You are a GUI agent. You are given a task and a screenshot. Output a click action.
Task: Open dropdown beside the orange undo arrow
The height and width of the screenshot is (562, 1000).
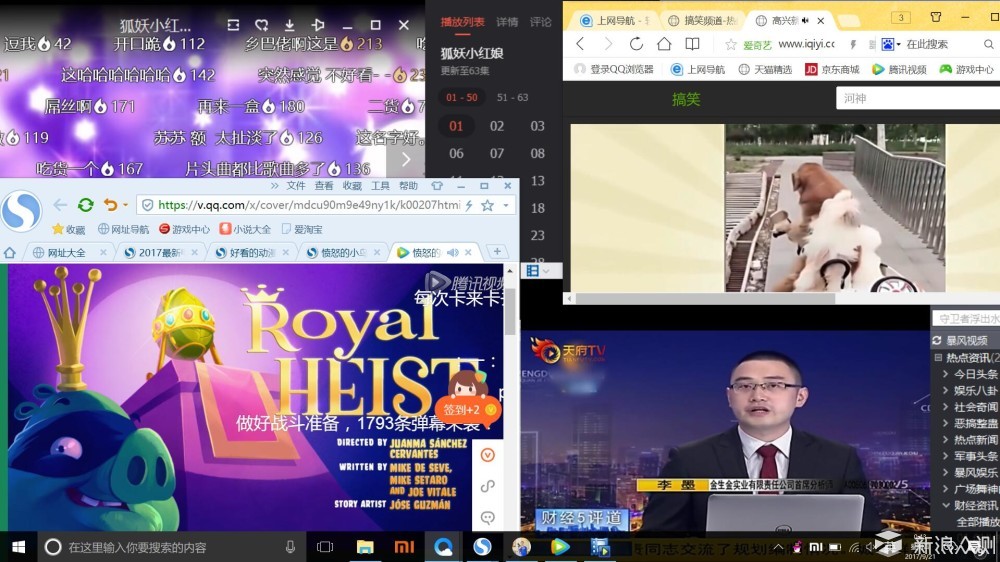click(125, 205)
